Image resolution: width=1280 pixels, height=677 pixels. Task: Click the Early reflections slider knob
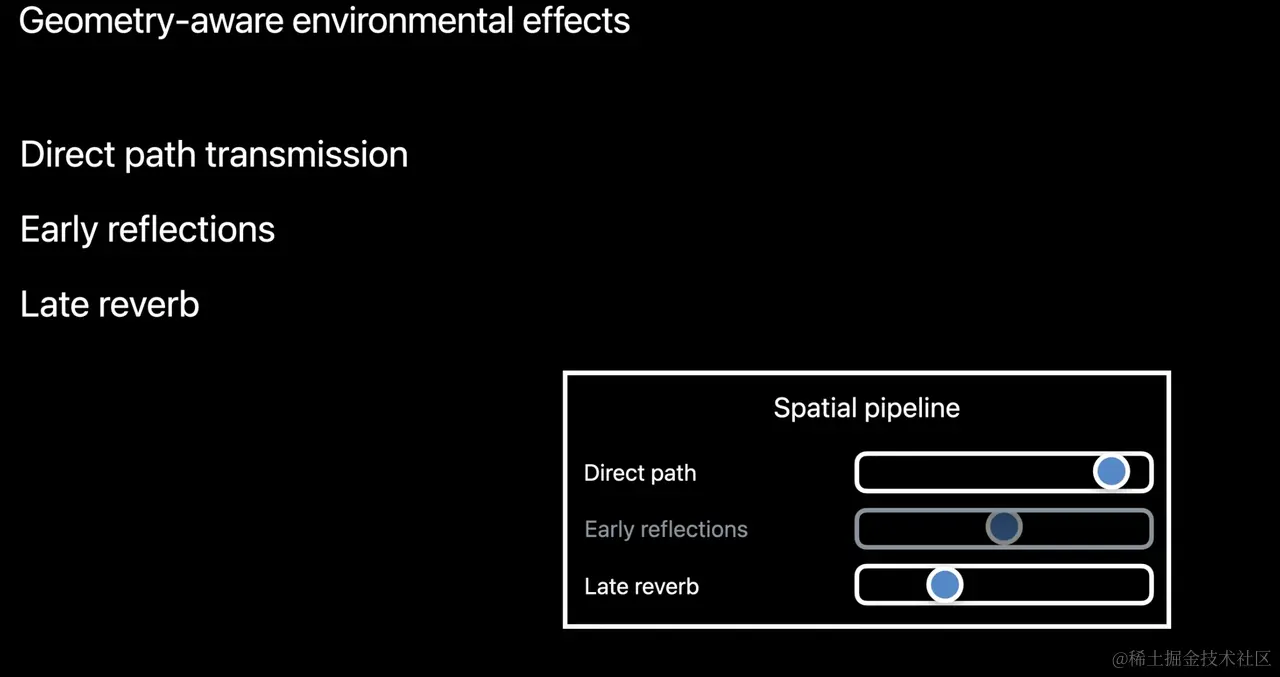[1004, 527]
